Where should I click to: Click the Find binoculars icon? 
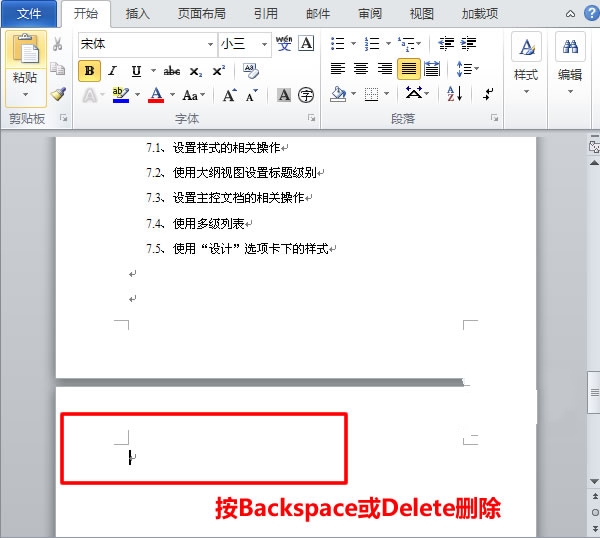[x=570, y=47]
